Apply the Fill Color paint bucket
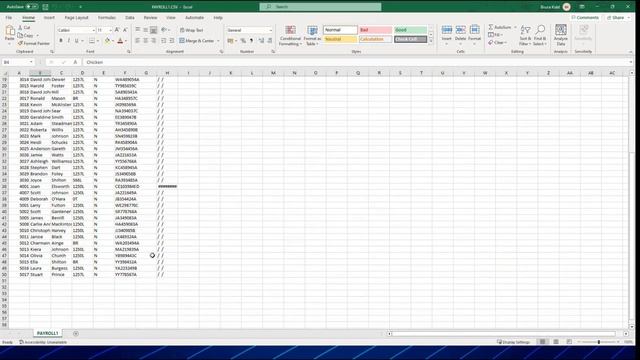The height and width of the screenshot is (360, 640). point(107,41)
